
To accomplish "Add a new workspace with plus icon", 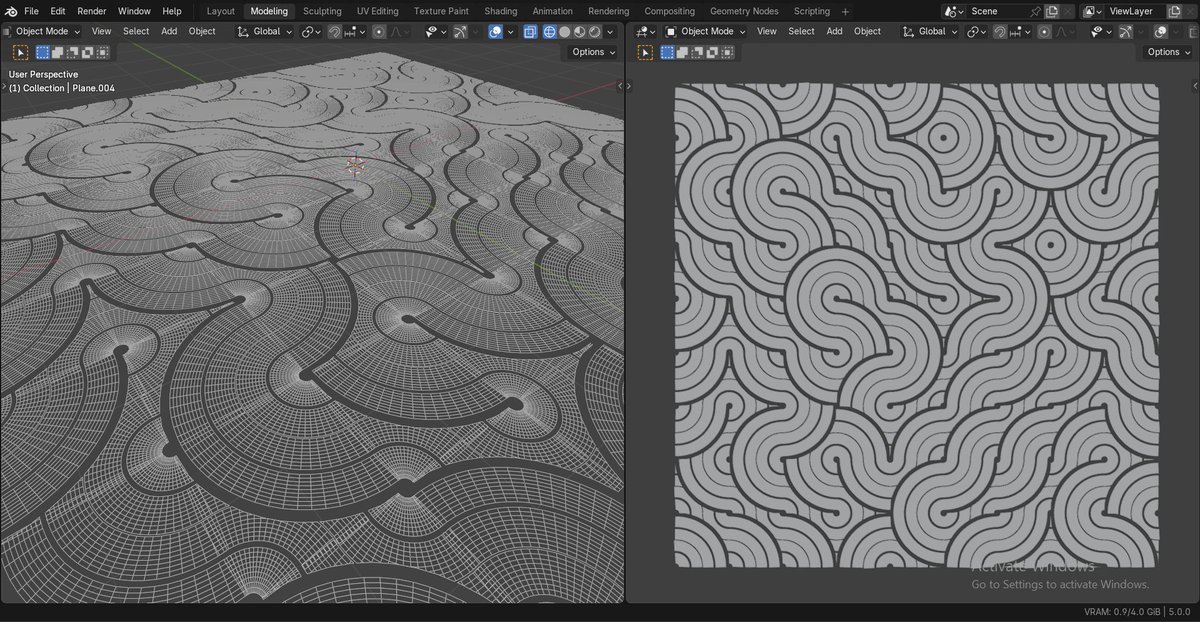I will pos(845,11).
